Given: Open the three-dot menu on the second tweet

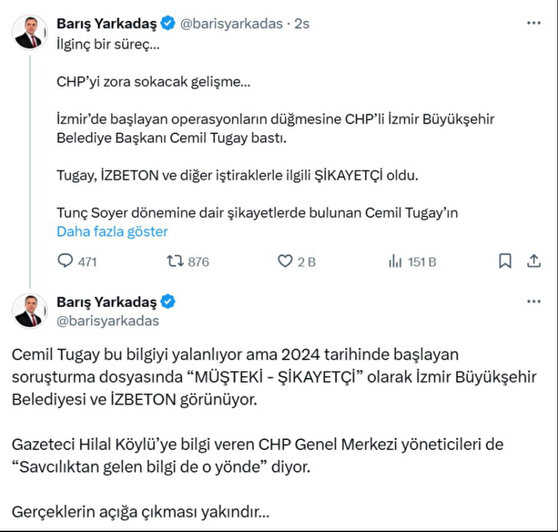Looking at the screenshot, I should pos(534,302).
